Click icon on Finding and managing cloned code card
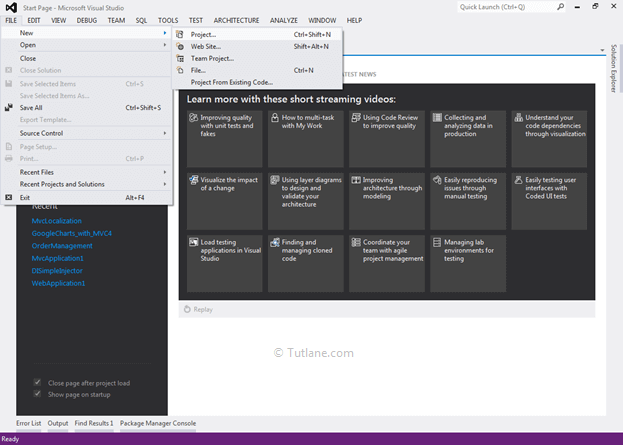Image resolution: width=623 pixels, height=445 pixels. point(275,242)
